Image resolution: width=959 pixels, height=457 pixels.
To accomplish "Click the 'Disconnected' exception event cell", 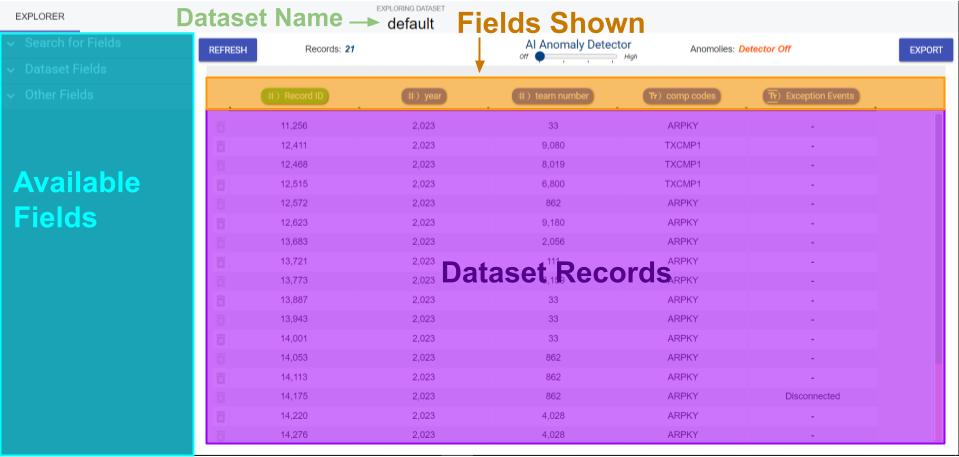I will pyautogui.click(x=812, y=396).
